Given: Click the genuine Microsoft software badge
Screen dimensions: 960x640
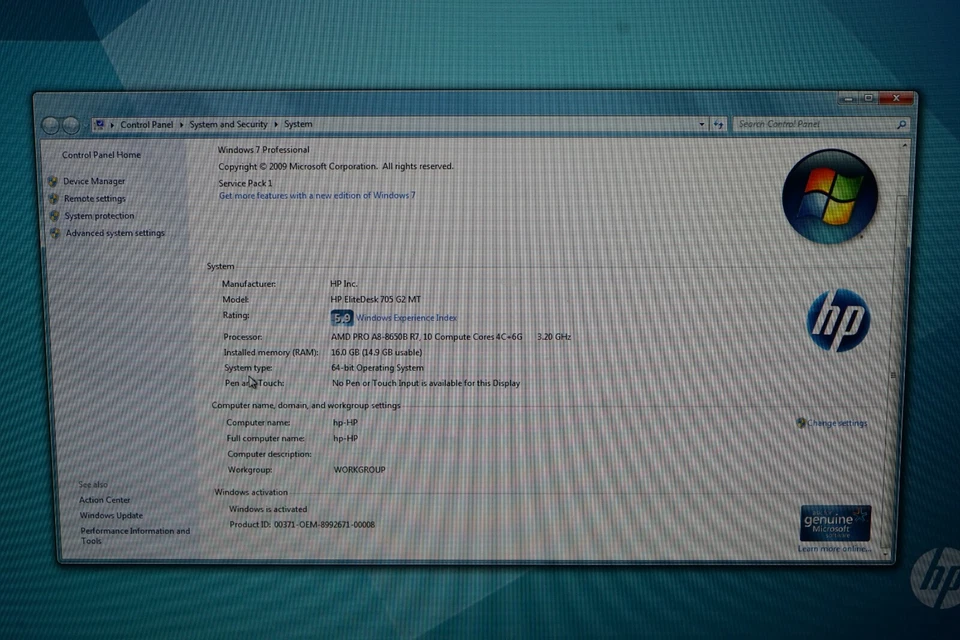Looking at the screenshot, I should point(834,523).
